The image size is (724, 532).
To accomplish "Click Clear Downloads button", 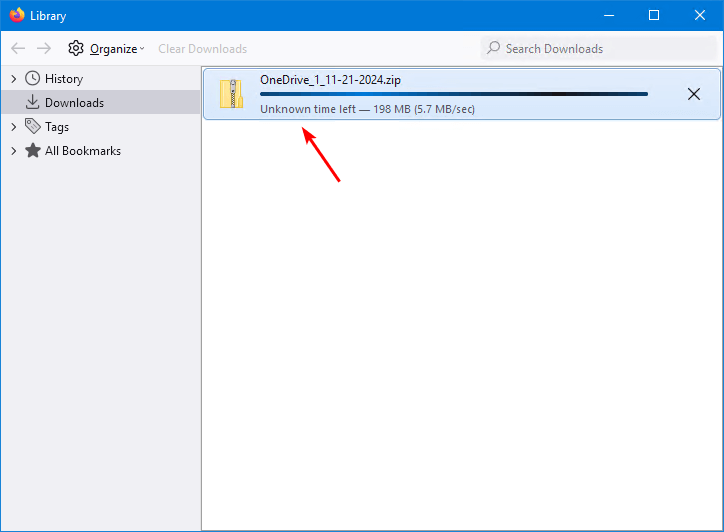I will click(x=203, y=49).
